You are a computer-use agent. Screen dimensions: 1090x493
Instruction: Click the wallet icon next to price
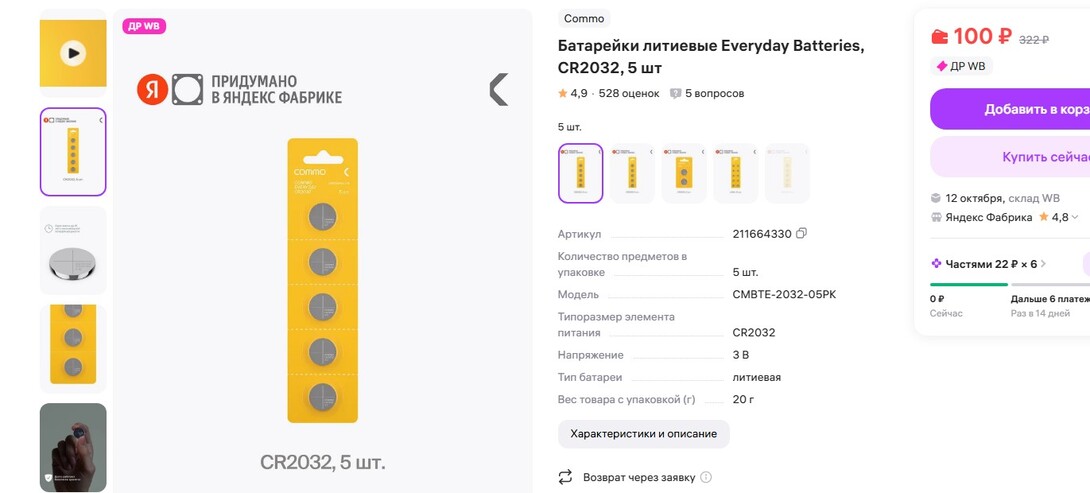pyautogui.click(x=939, y=38)
